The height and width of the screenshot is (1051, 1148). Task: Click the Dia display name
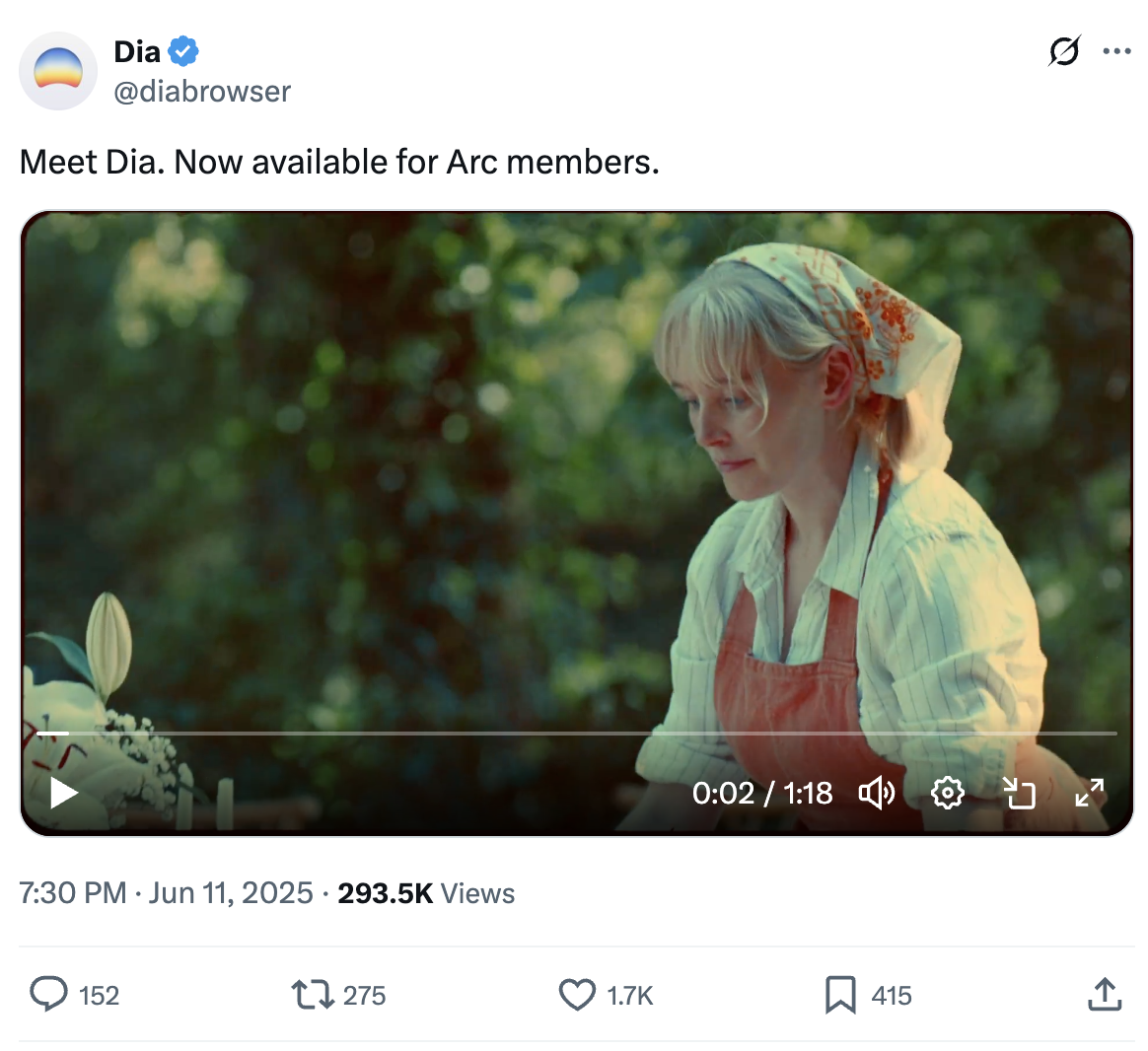(137, 51)
